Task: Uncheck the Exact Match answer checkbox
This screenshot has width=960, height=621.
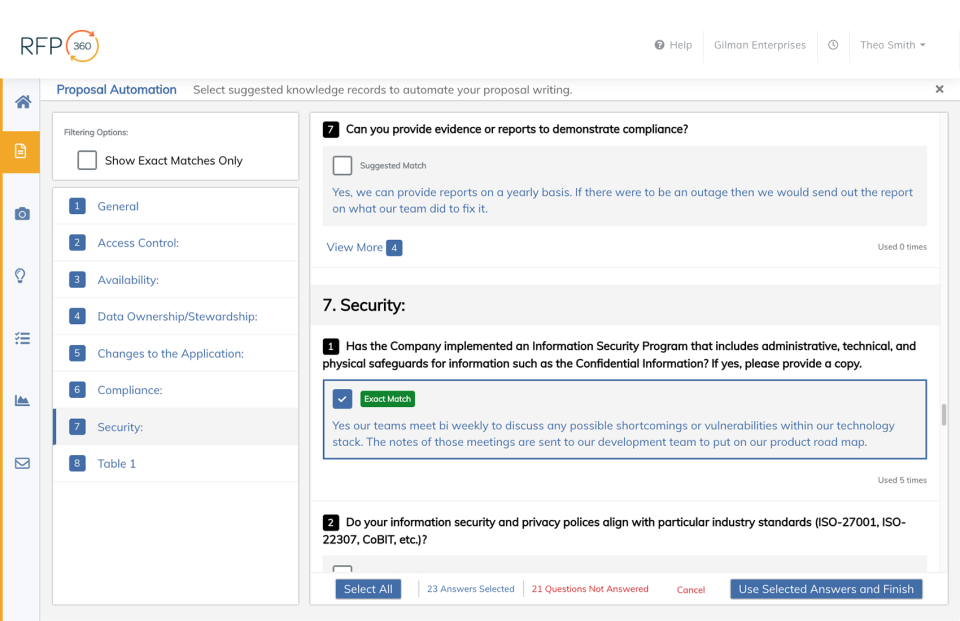Action: pyautogui.click(x=342, y=399)
